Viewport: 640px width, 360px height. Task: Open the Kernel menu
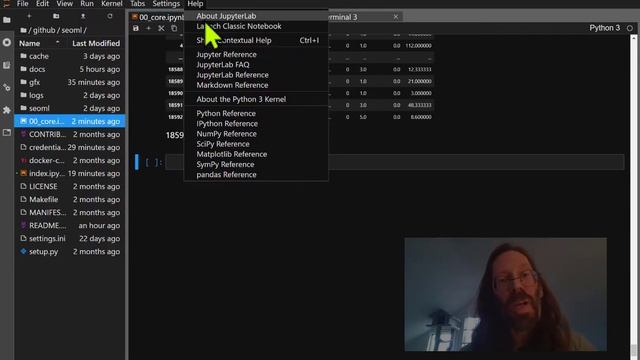tap(111, 4)
